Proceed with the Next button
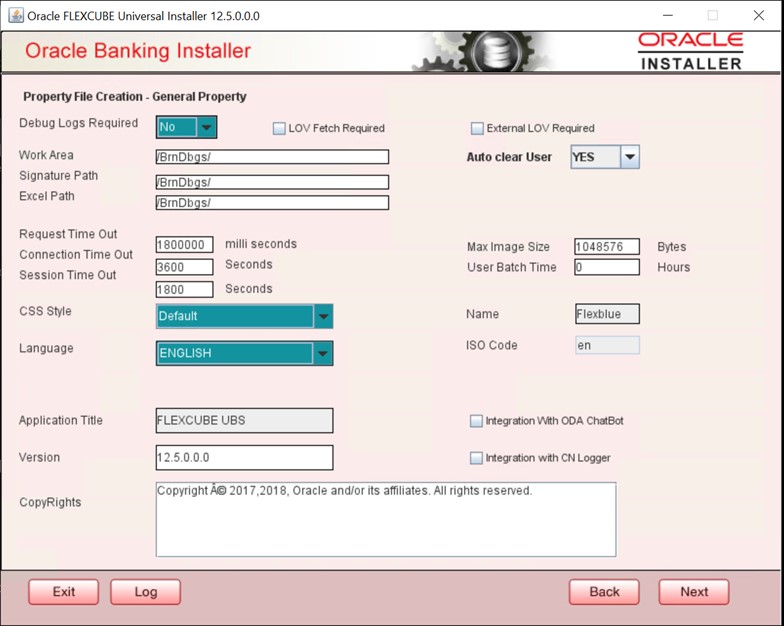784x626 pixels. [x=694, y=592]
